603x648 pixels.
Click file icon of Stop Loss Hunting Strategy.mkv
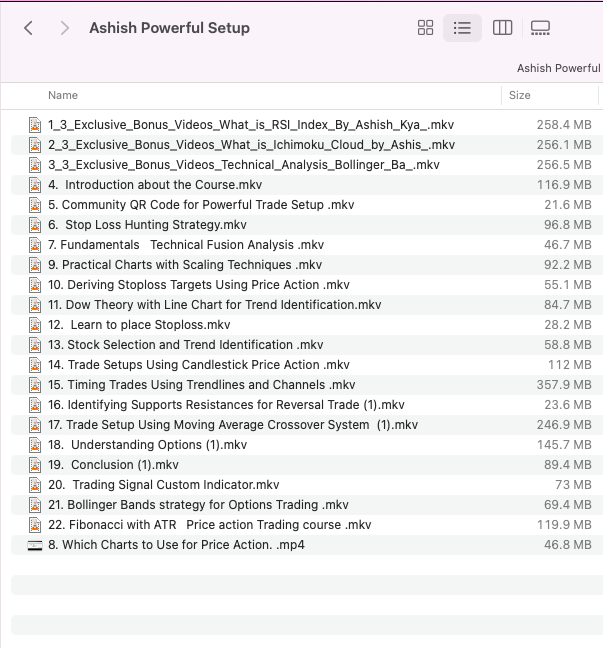point(35,225)
